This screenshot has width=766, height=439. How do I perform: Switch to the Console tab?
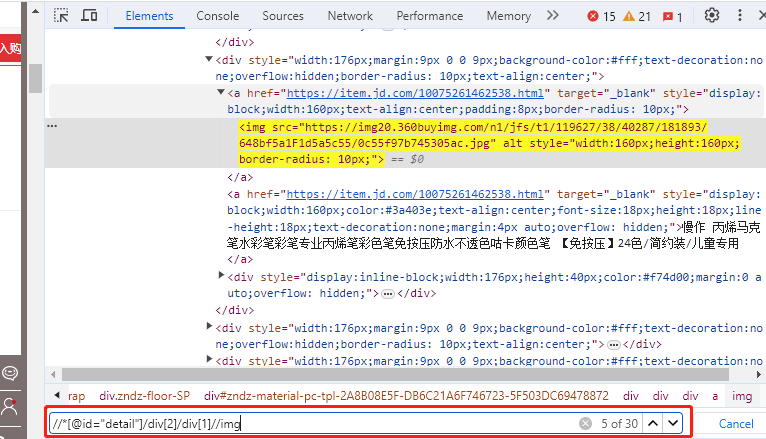pyautogui.click(x=217, y=16)
